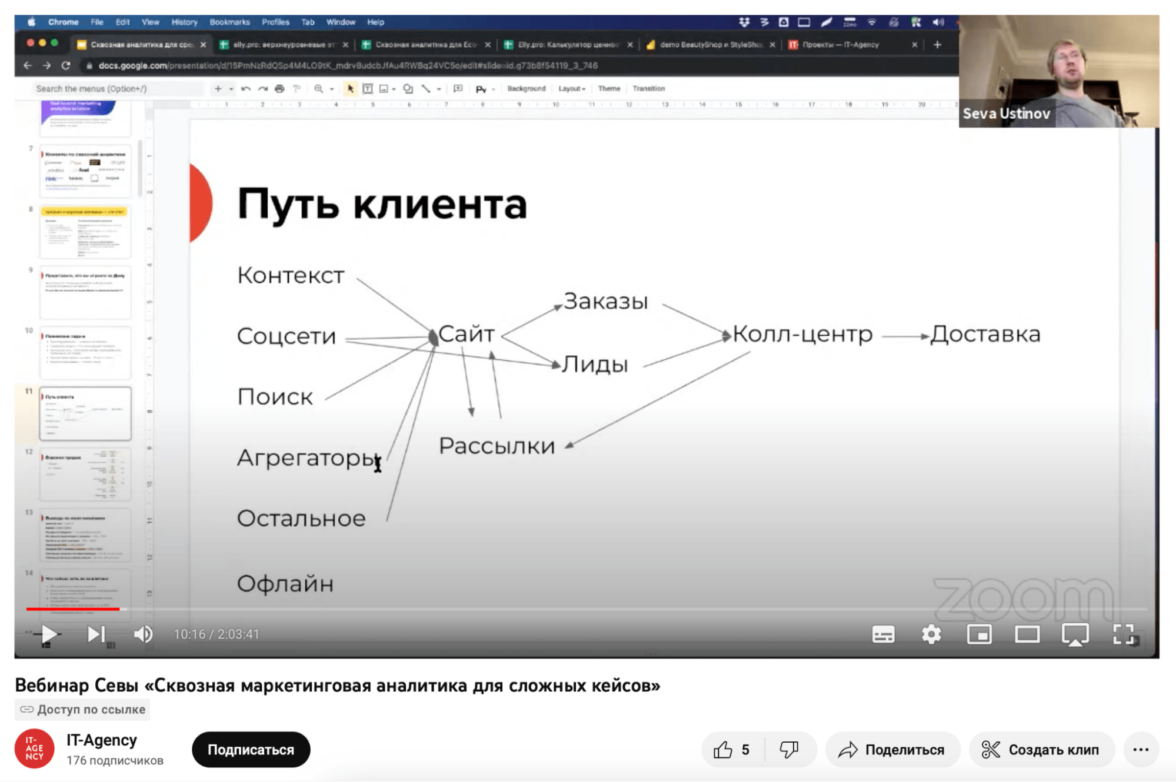Redo with the toolbar redo arrow
The image size is (1176, 782).
coord(262,88)
